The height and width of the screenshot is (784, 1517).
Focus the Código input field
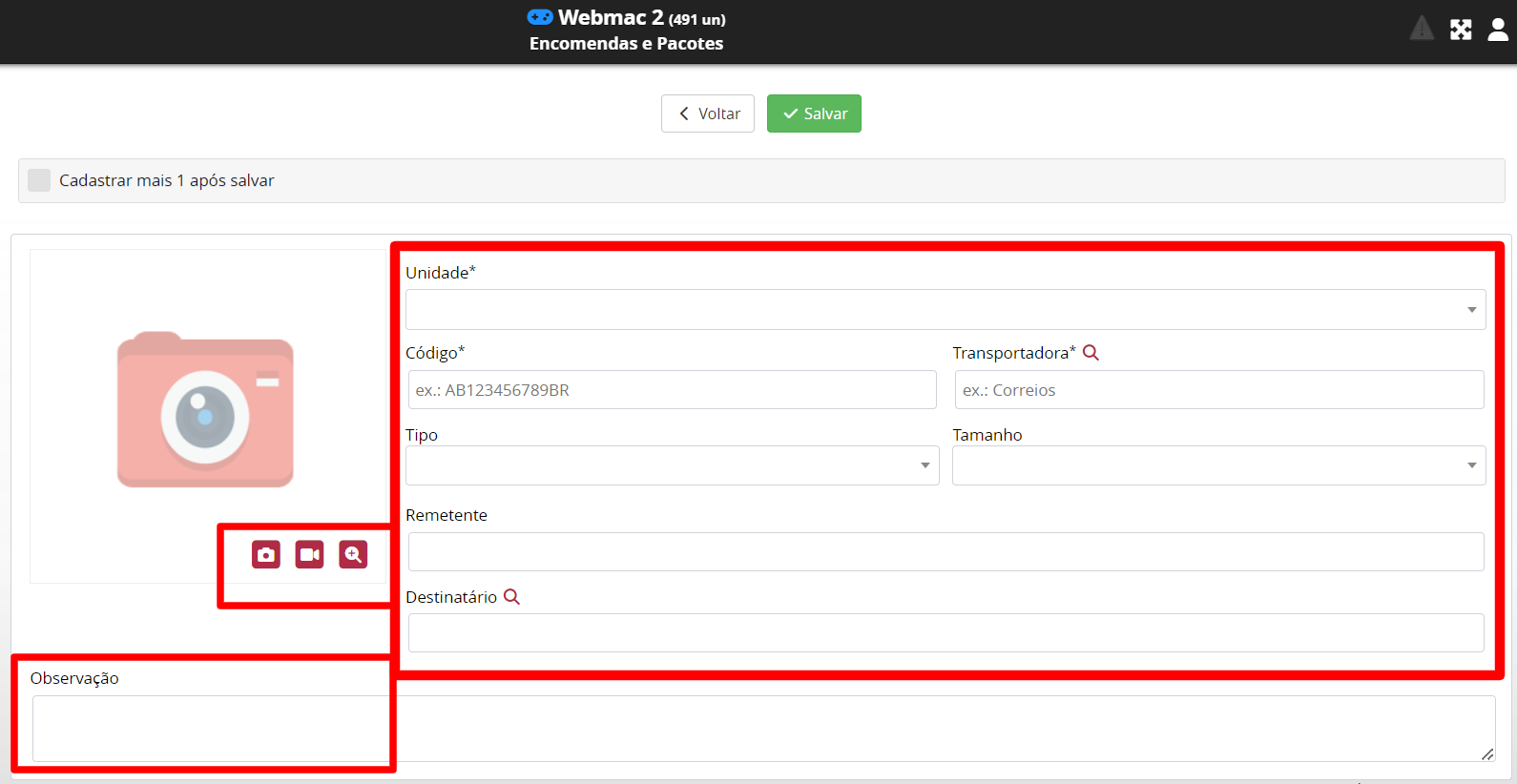[672, 390]
